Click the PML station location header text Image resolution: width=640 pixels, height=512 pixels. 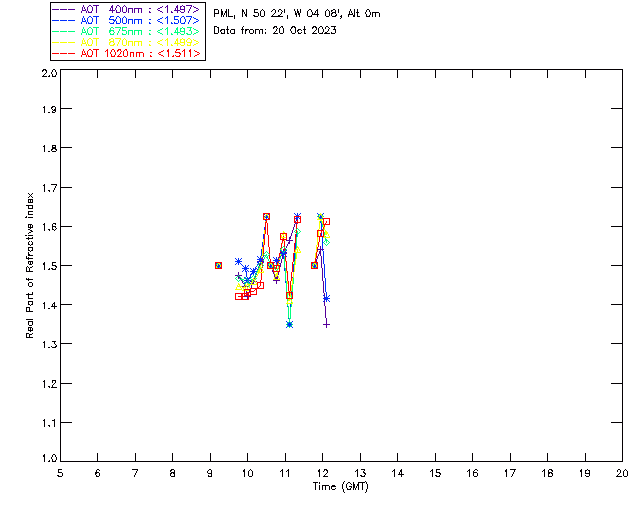(297, 14)
